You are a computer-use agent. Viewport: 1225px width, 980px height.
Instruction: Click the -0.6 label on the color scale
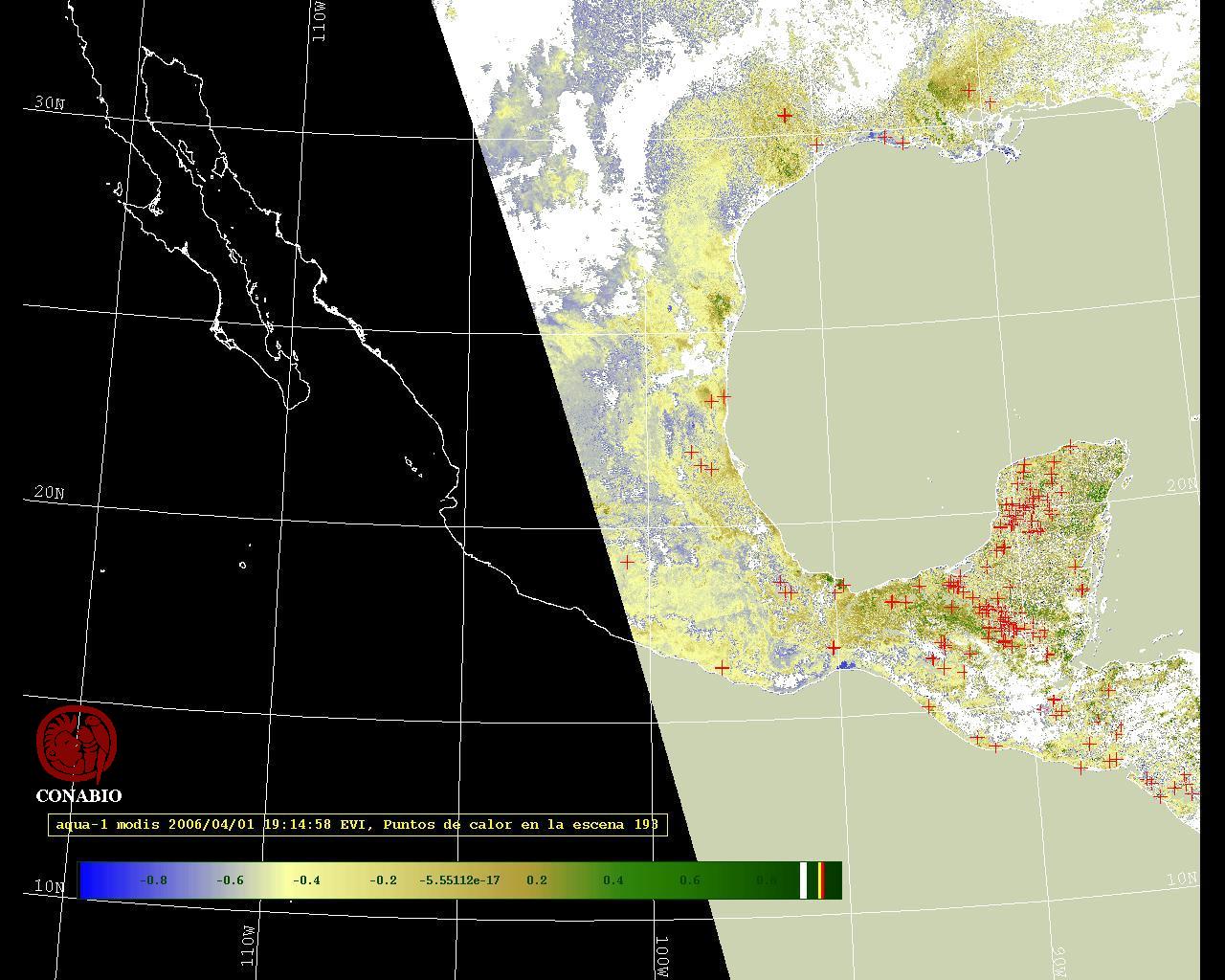point(230,880)
